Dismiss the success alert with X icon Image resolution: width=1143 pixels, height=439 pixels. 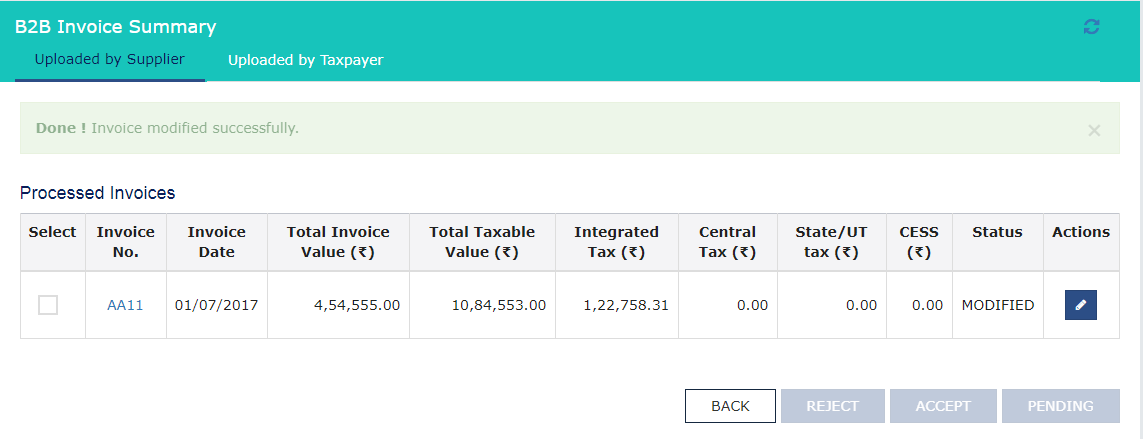tap(1094, 130)
